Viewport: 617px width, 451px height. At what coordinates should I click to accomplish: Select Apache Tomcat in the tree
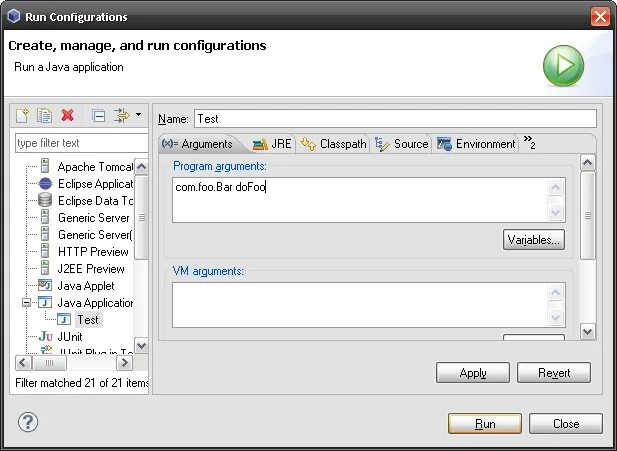point(95,167)
